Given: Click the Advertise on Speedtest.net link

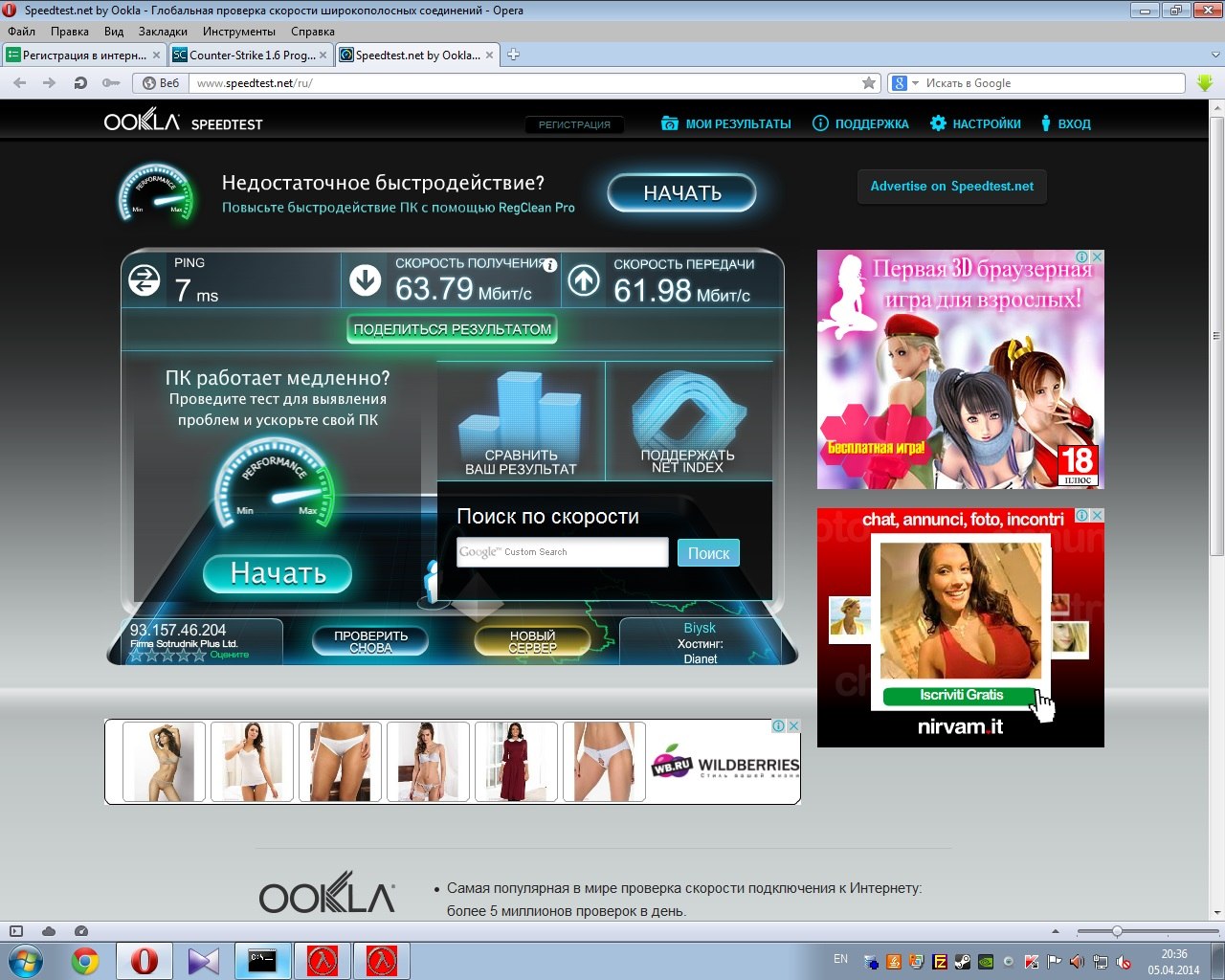Looking at the screenshot, I should [952, 187].
